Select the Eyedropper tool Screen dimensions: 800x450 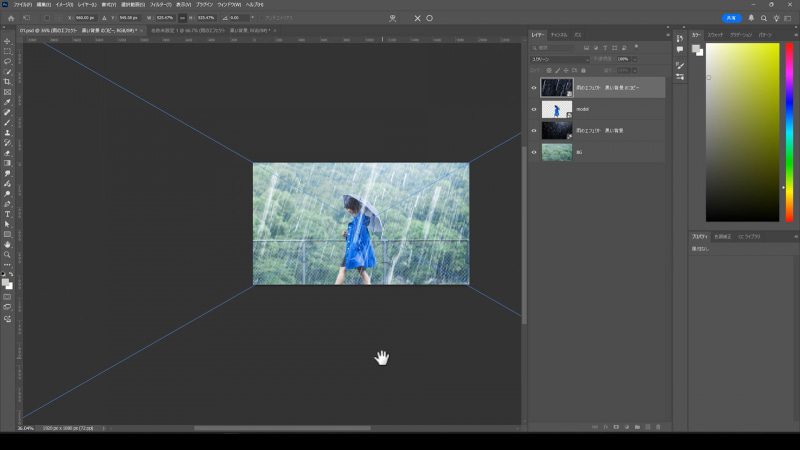point(7,102)
